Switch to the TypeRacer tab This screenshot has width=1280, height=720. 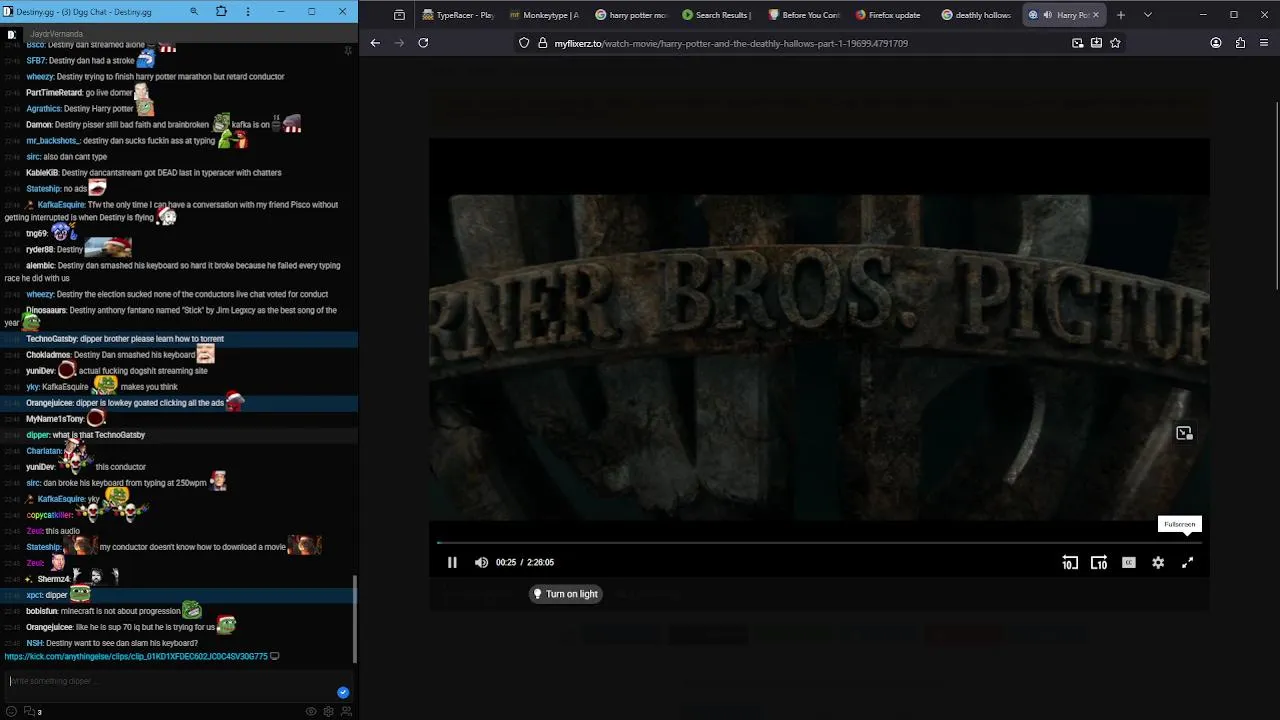click(x=459, y=15)
